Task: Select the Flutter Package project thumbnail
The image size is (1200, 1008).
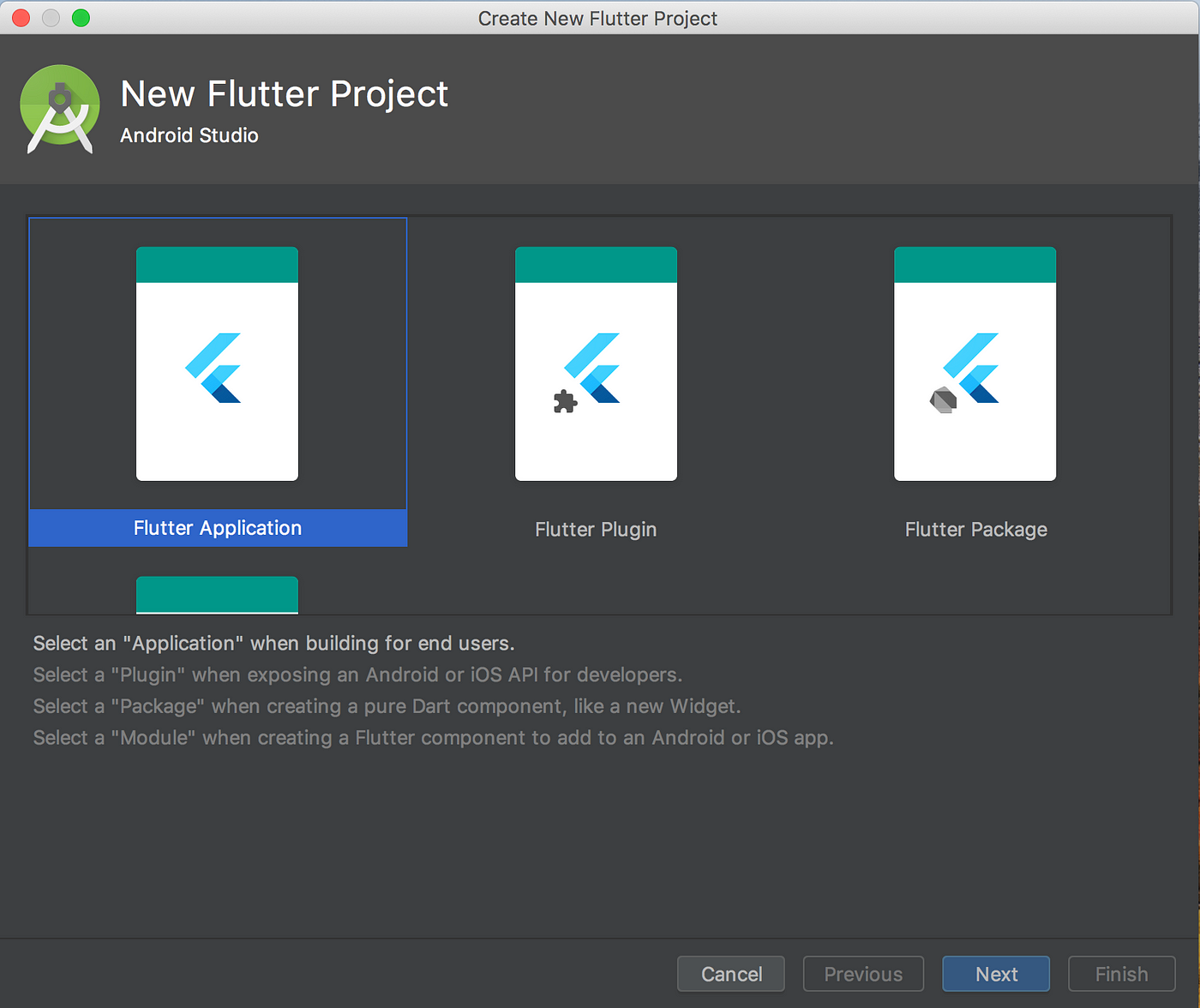Action: point(975,364)
